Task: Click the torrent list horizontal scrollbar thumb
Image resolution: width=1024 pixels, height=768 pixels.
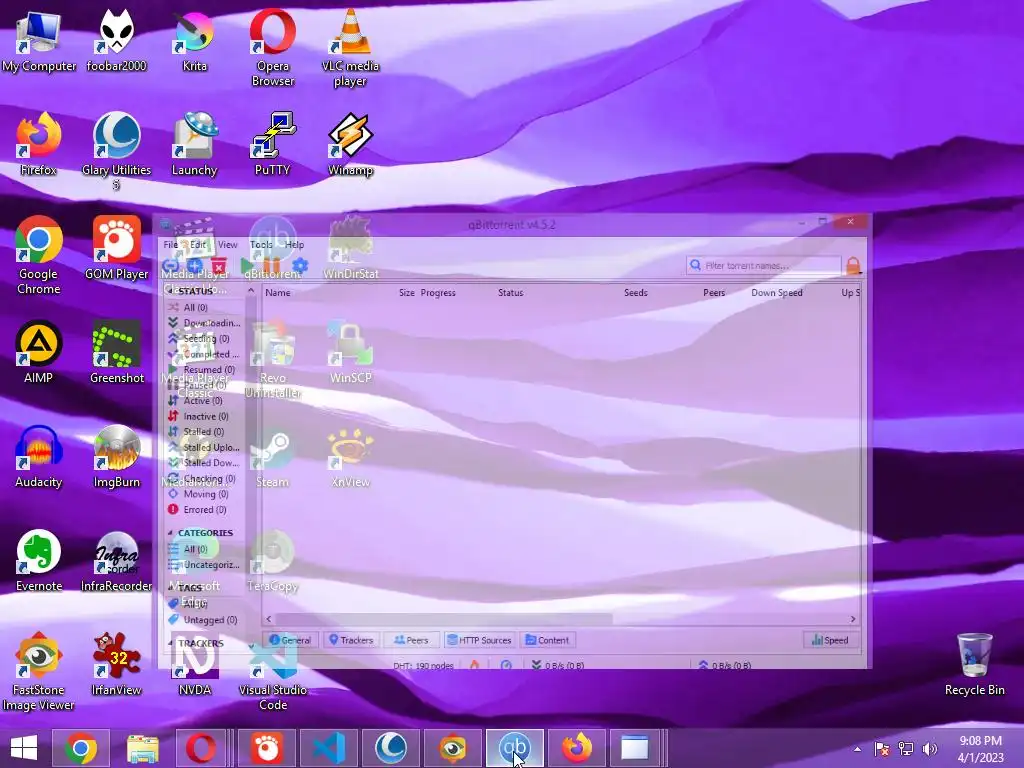Action: click(444, 618)
